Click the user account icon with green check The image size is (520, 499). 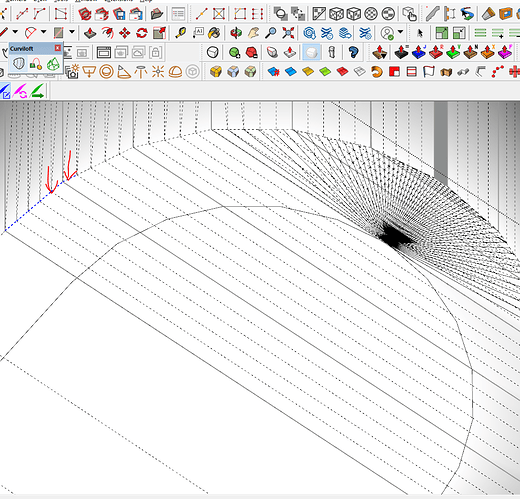pos(387,33)
